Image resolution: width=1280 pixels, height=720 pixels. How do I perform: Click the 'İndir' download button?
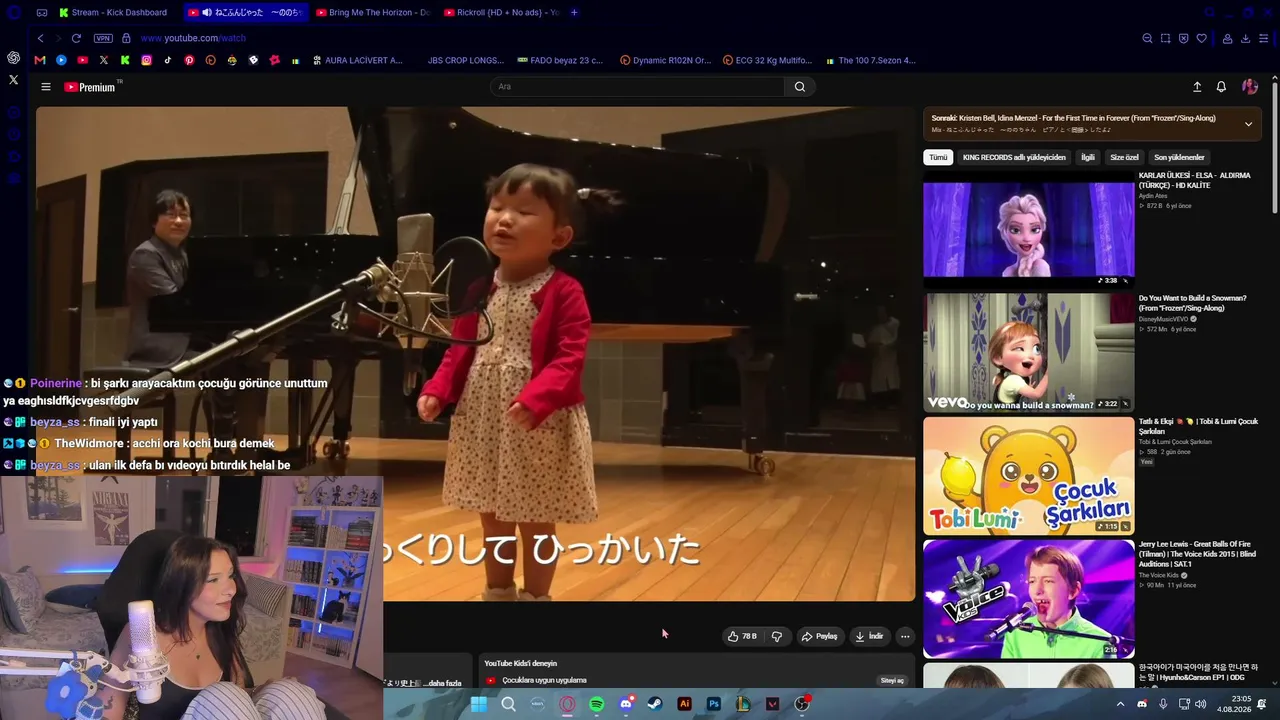(x=869, y=636)
